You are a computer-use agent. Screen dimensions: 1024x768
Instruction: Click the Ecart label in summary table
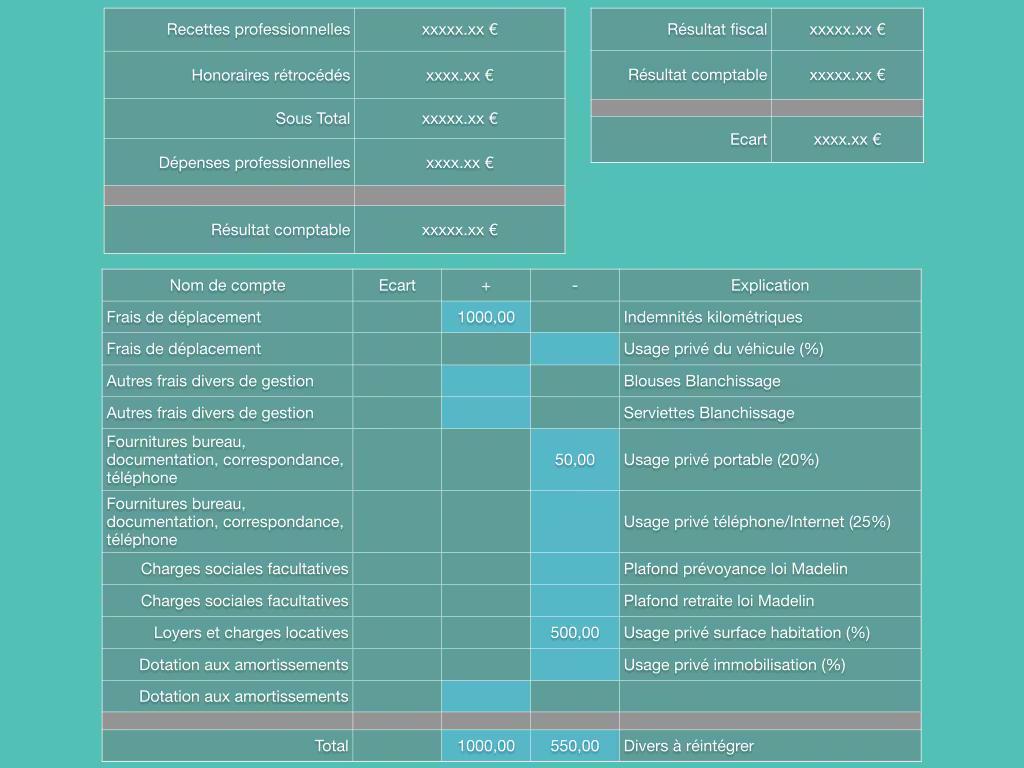tap(748, 139)
